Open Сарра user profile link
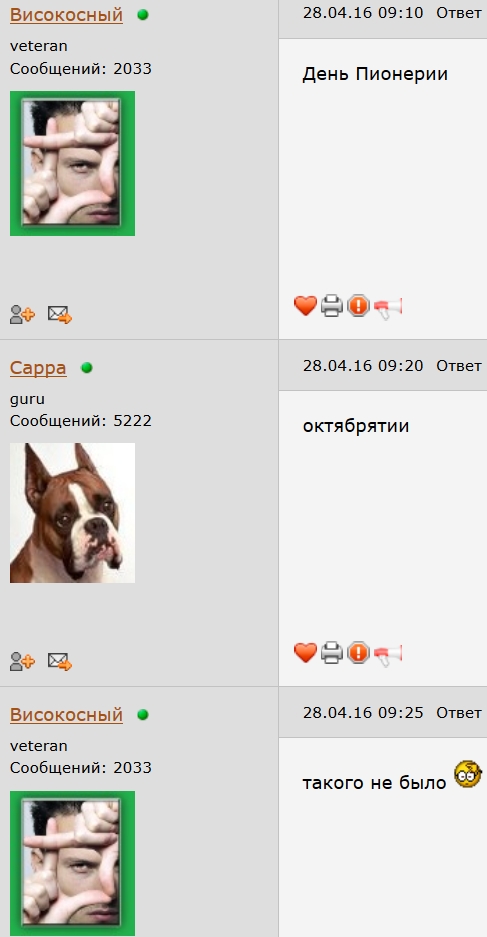The height and width of the screenshot is (937, 487). click(38, 368)
